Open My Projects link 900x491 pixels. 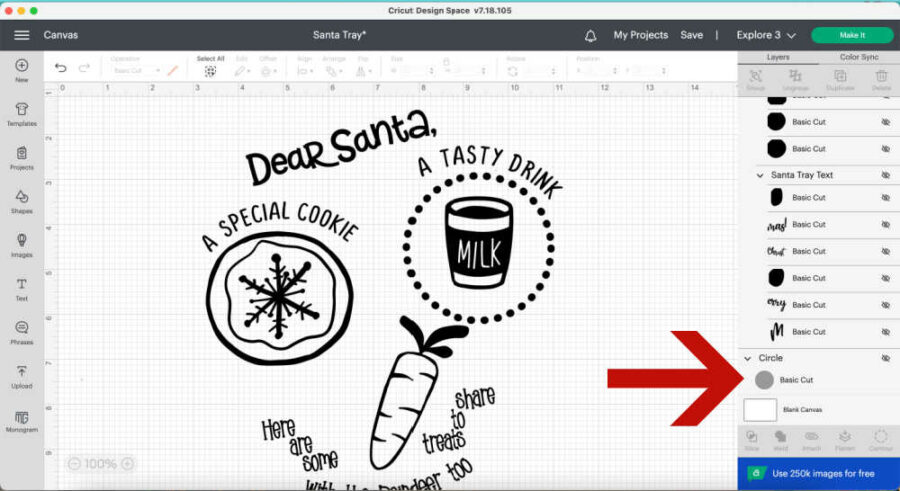click(640, 35)
